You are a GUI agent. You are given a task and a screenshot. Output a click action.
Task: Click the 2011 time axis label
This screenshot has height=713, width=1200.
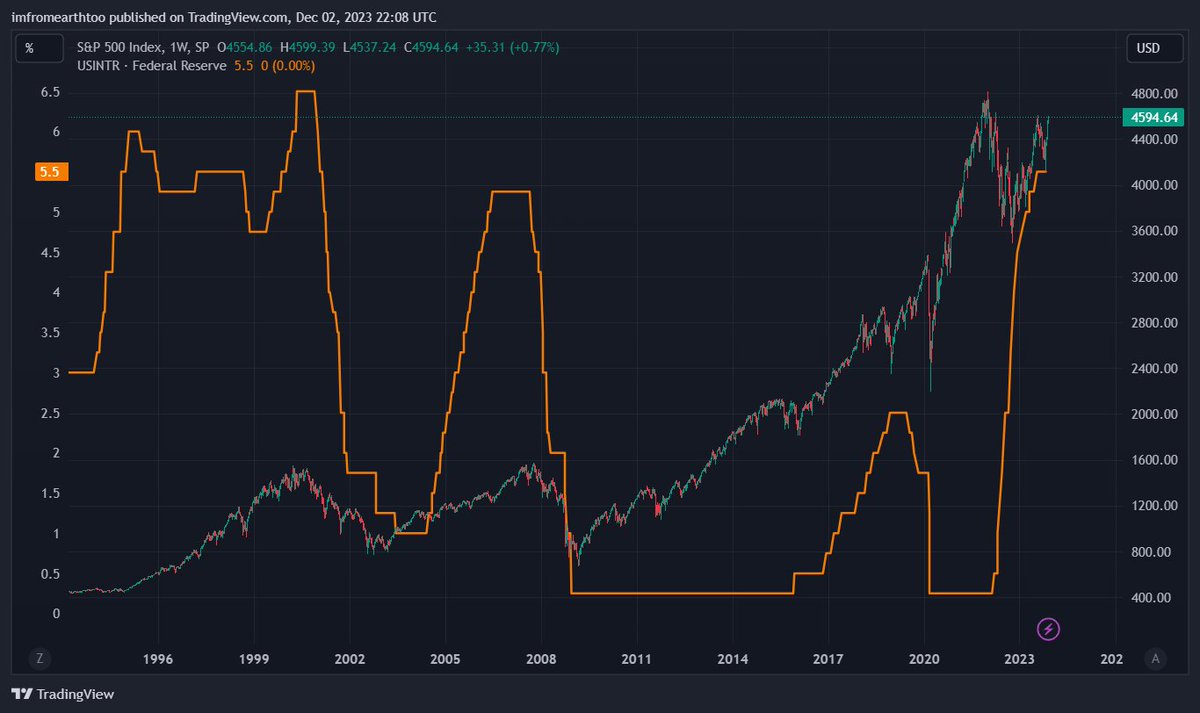[x=637, y=659]
